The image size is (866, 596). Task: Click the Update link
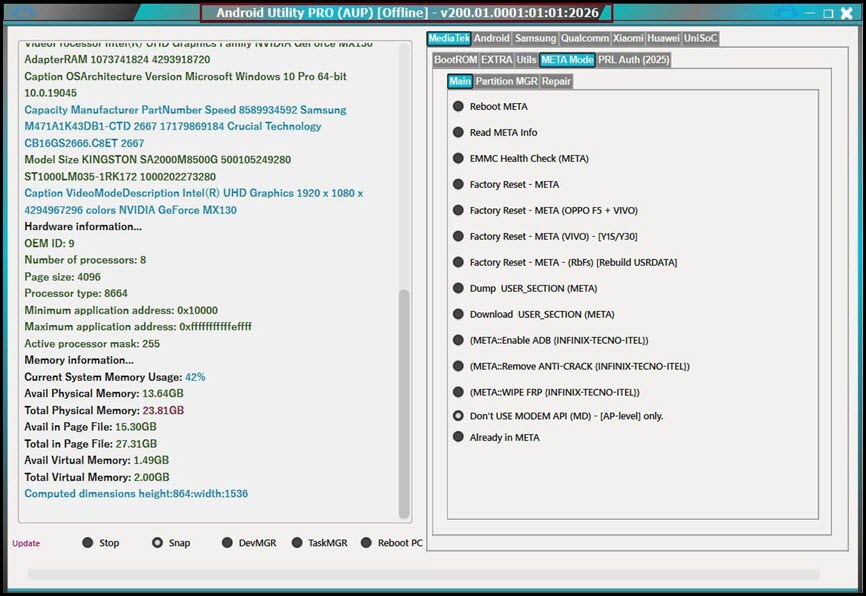pos(26,543)
